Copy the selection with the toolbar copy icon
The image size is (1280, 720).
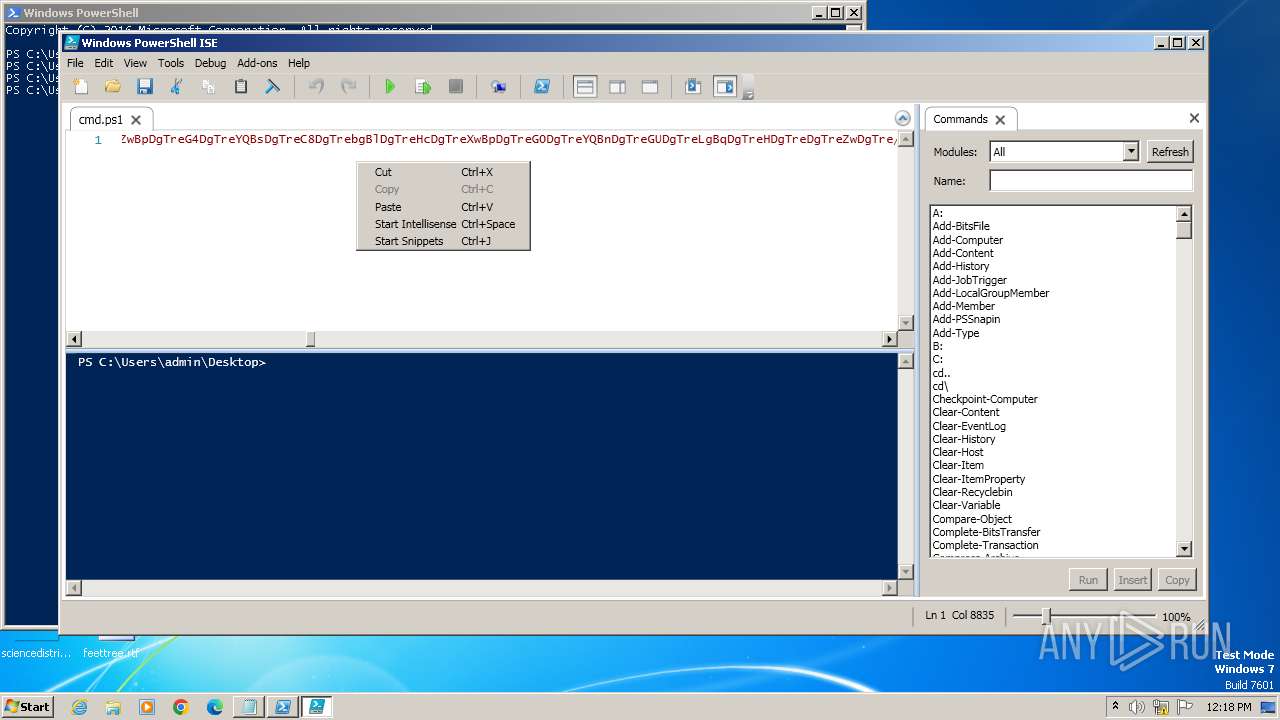coord(209,87)
